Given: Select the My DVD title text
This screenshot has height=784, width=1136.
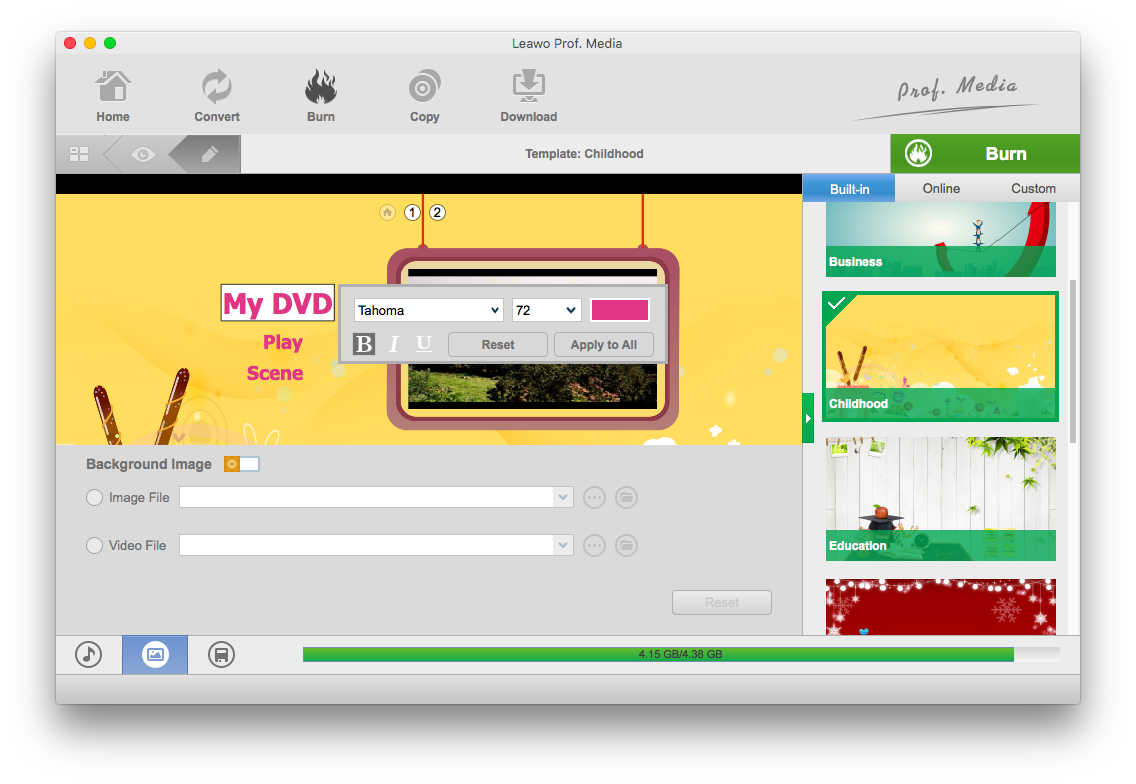Looking at the screenshot, I should point(277,303).
